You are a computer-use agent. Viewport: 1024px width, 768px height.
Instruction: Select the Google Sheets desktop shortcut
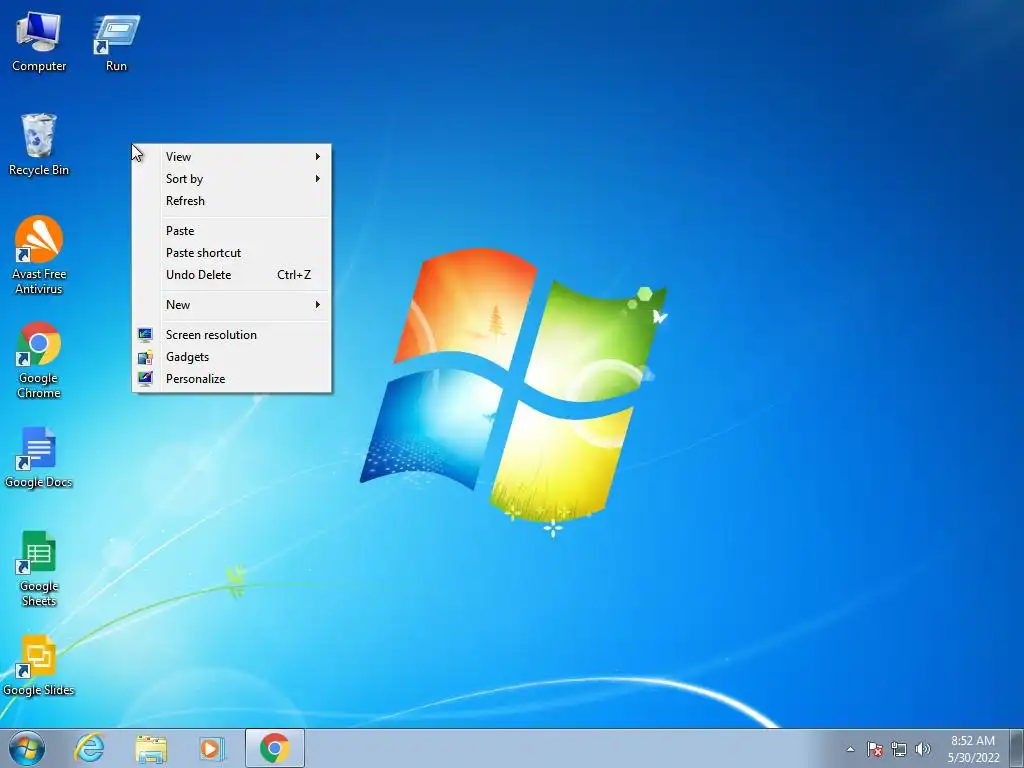[39, 569]
